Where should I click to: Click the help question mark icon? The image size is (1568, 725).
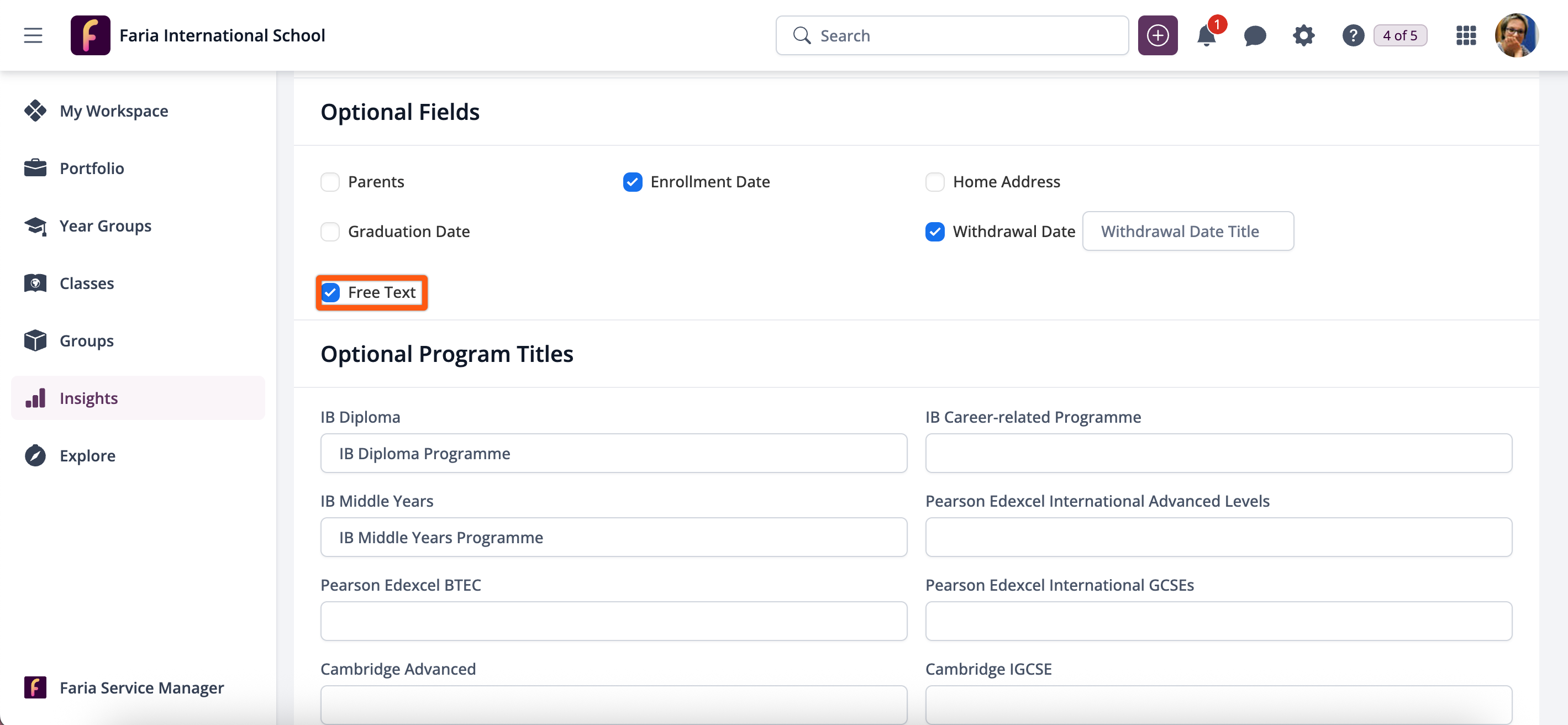[x=1353, y=35]
